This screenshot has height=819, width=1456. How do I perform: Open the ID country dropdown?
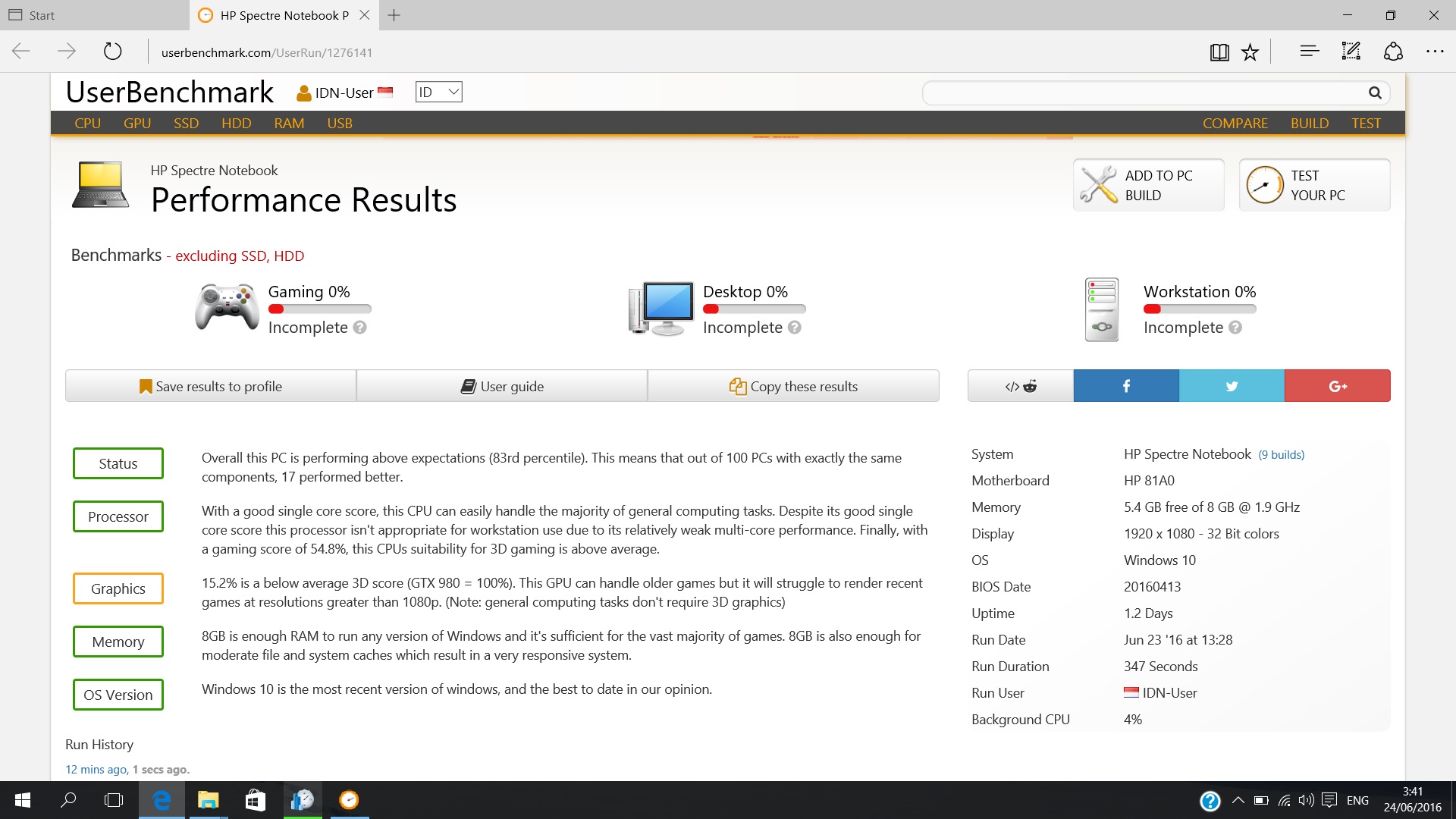point(438,92)
